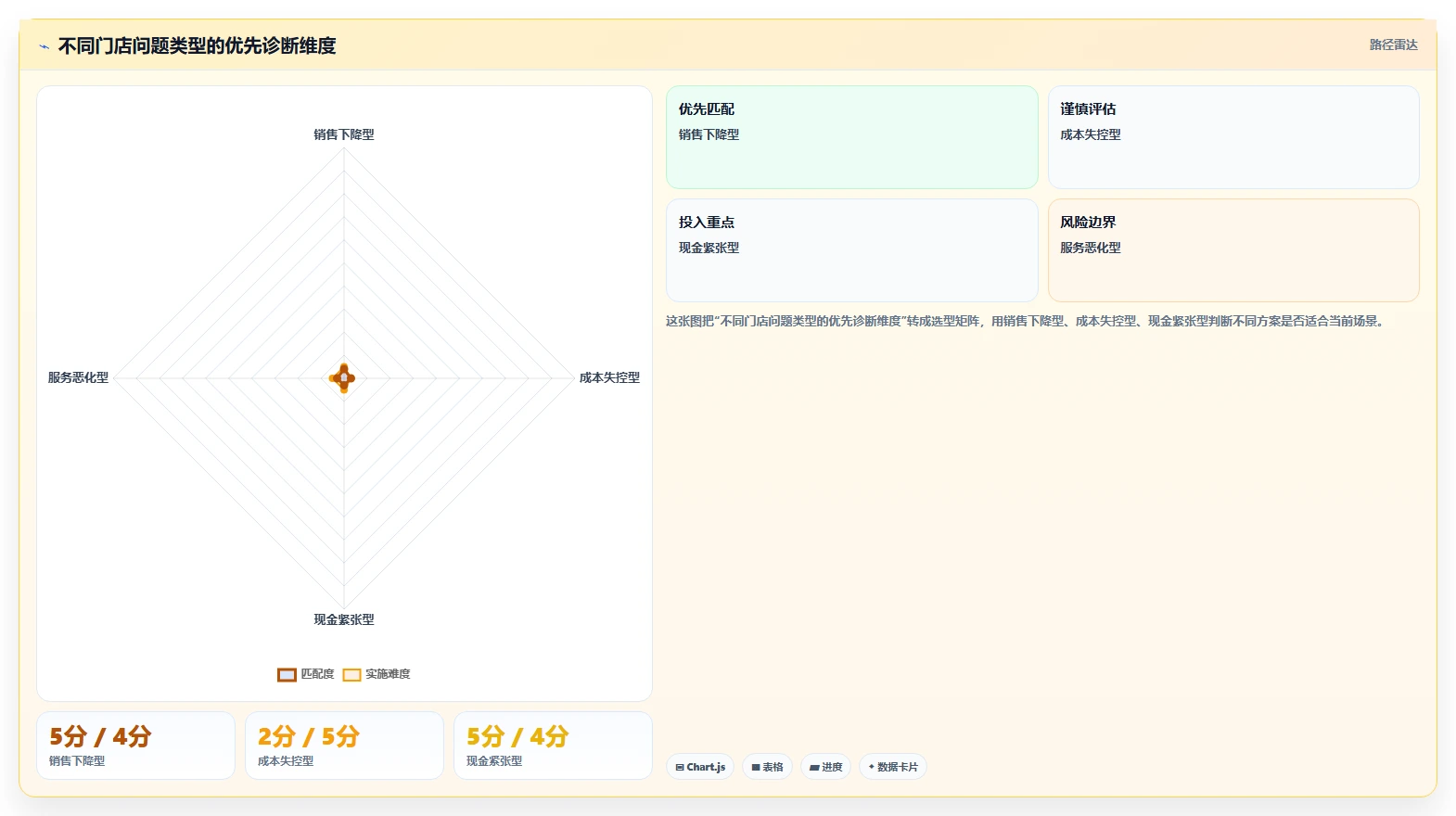Click the Chart.js tag
The image size is (1456, 816).
pos(700,767)
